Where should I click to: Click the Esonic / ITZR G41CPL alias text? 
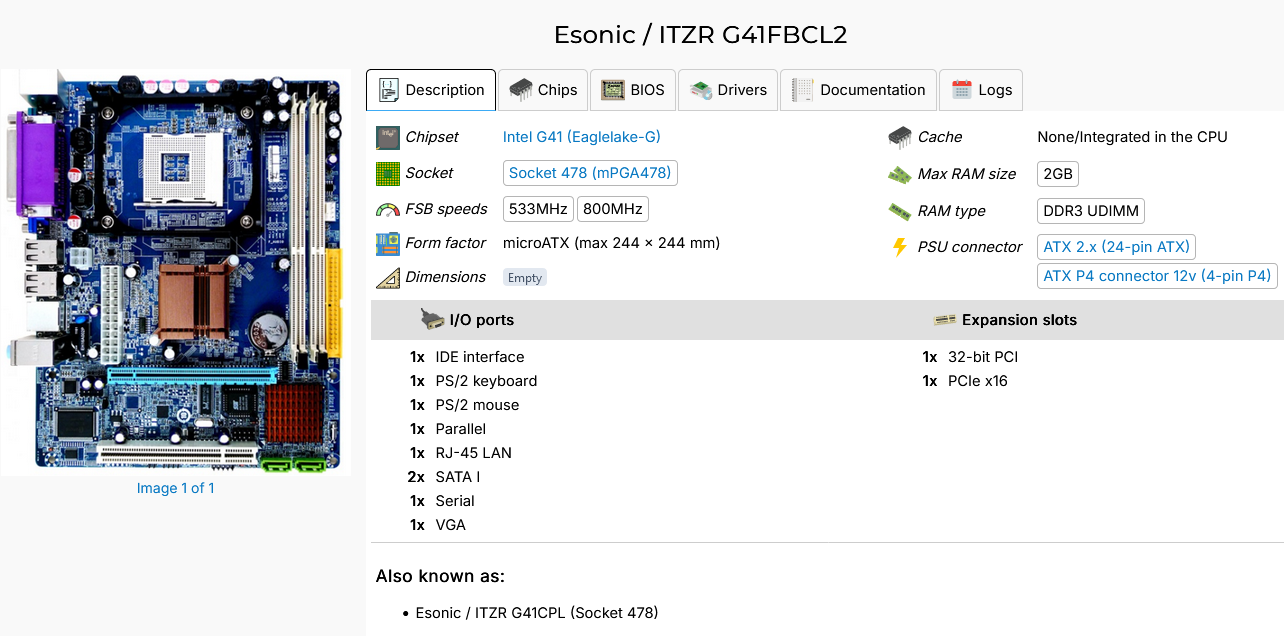pos(537,613)
